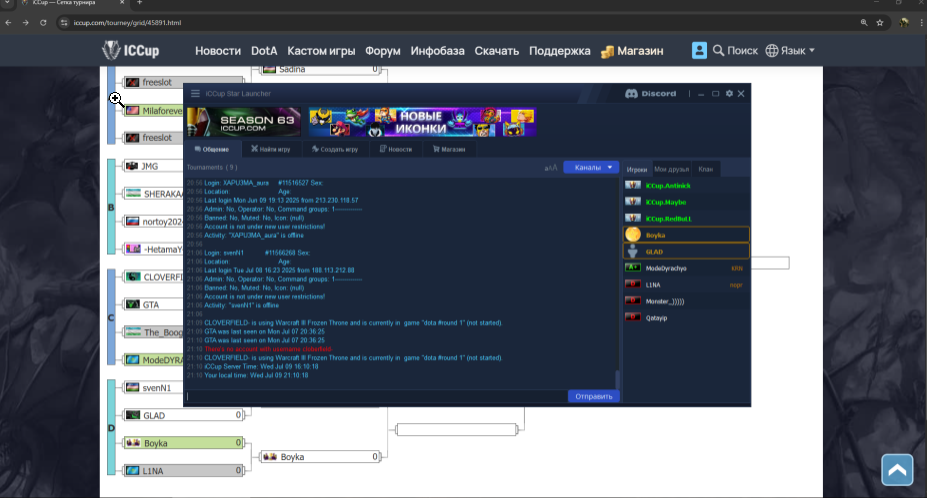Open Инфобаза in site navigation
The width and height of the screenshot is (927, 498).
click(x=437, y=51)
